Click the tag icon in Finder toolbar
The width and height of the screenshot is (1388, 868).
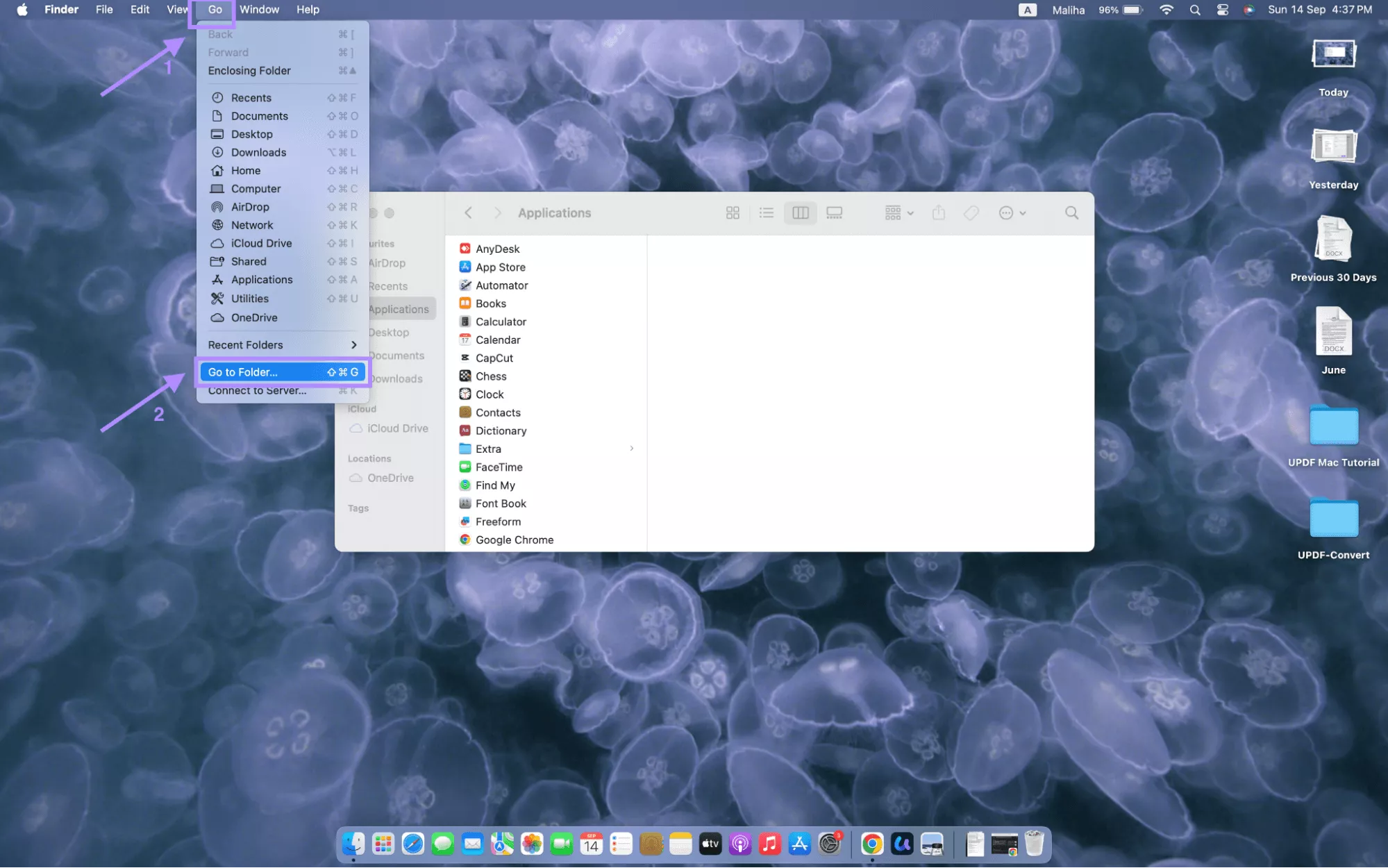[971, 212]
